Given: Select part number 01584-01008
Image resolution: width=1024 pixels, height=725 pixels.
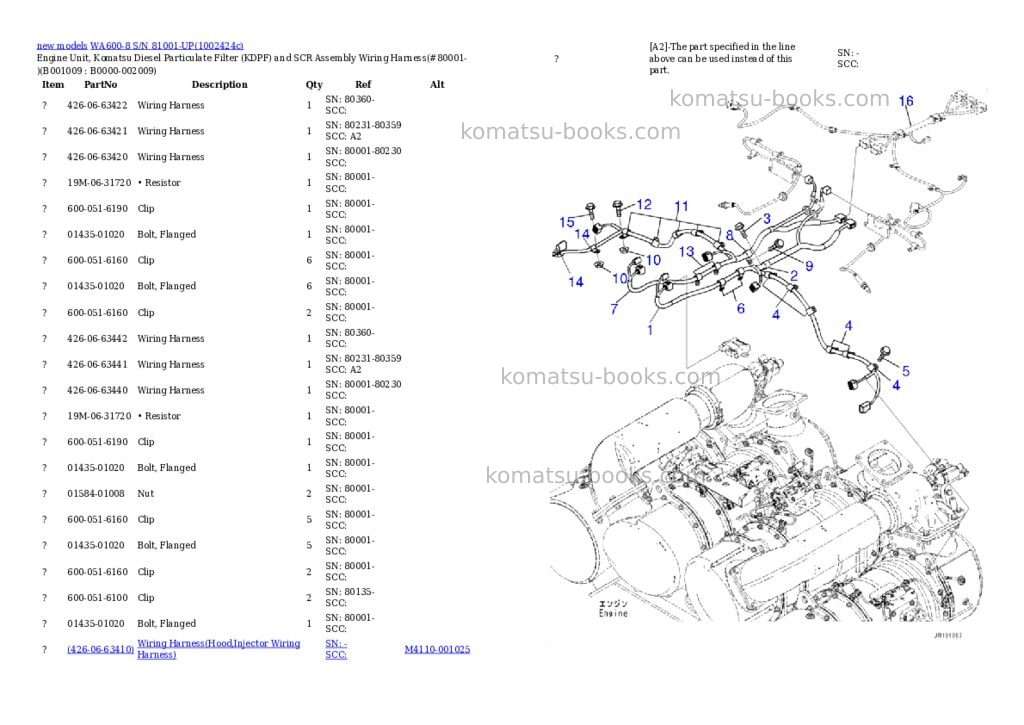Looking at the screenshot, I should tap(95, 494).
